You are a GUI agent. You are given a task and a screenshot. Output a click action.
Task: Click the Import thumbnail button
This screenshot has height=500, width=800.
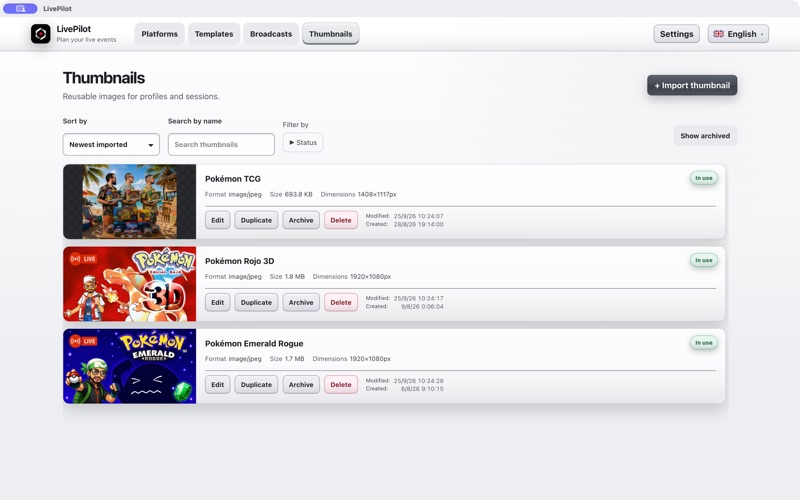pos(692,85)
